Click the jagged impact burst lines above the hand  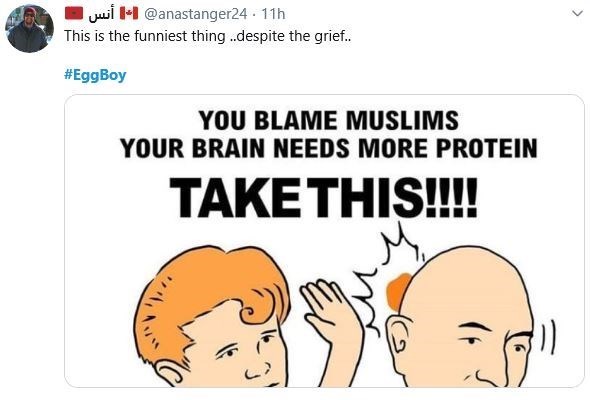point(388,278)
